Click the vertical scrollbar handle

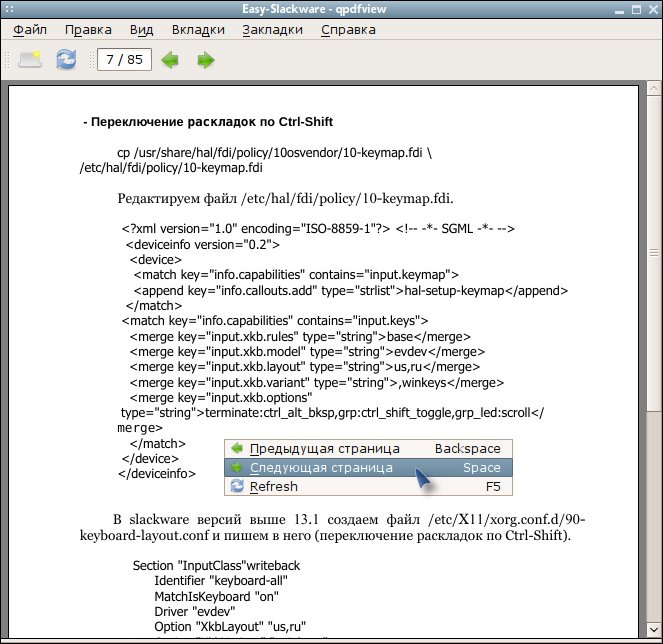[654, 252]
